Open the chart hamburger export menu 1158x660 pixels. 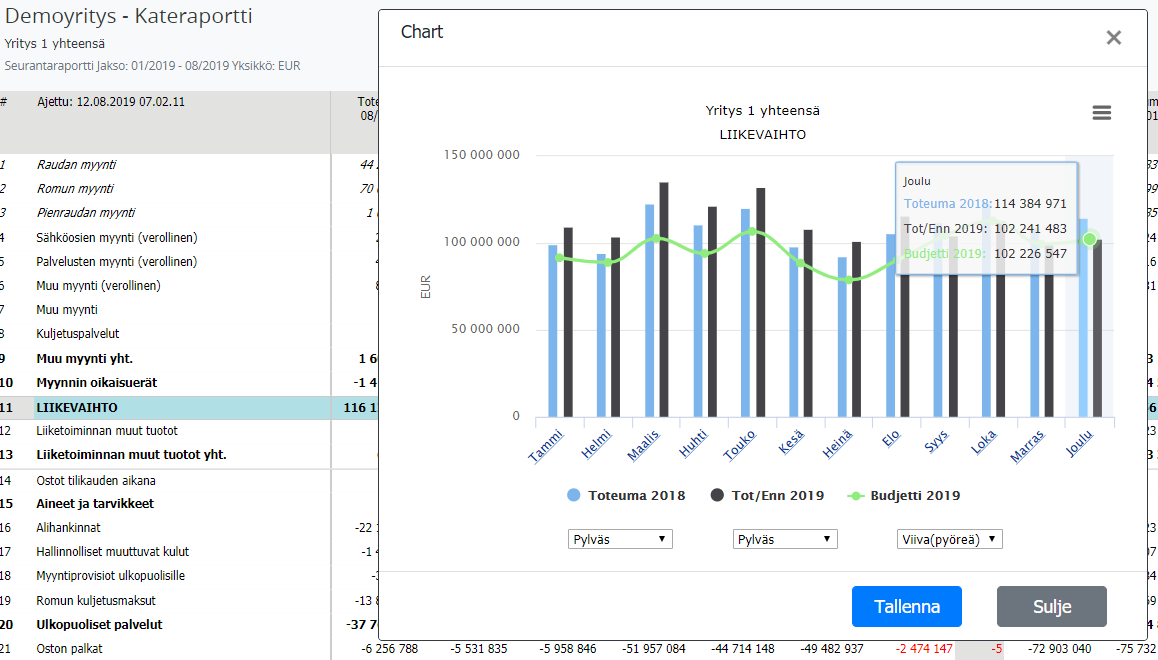click(1101, 113)
